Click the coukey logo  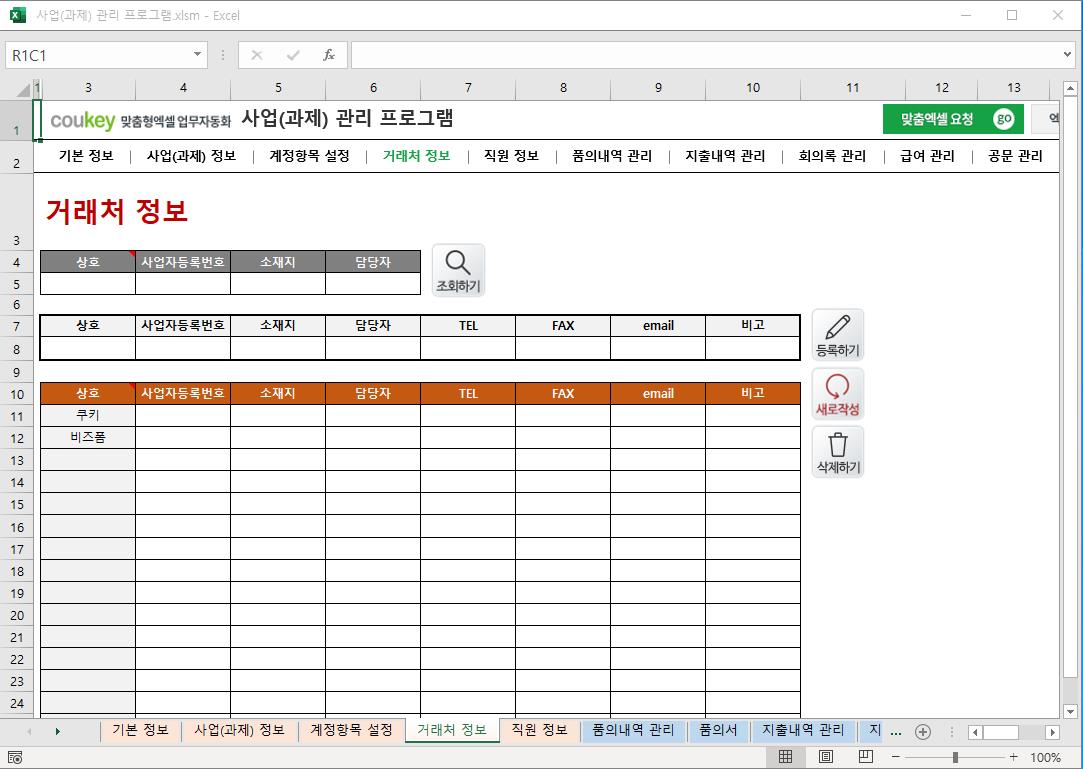[82, 120]
